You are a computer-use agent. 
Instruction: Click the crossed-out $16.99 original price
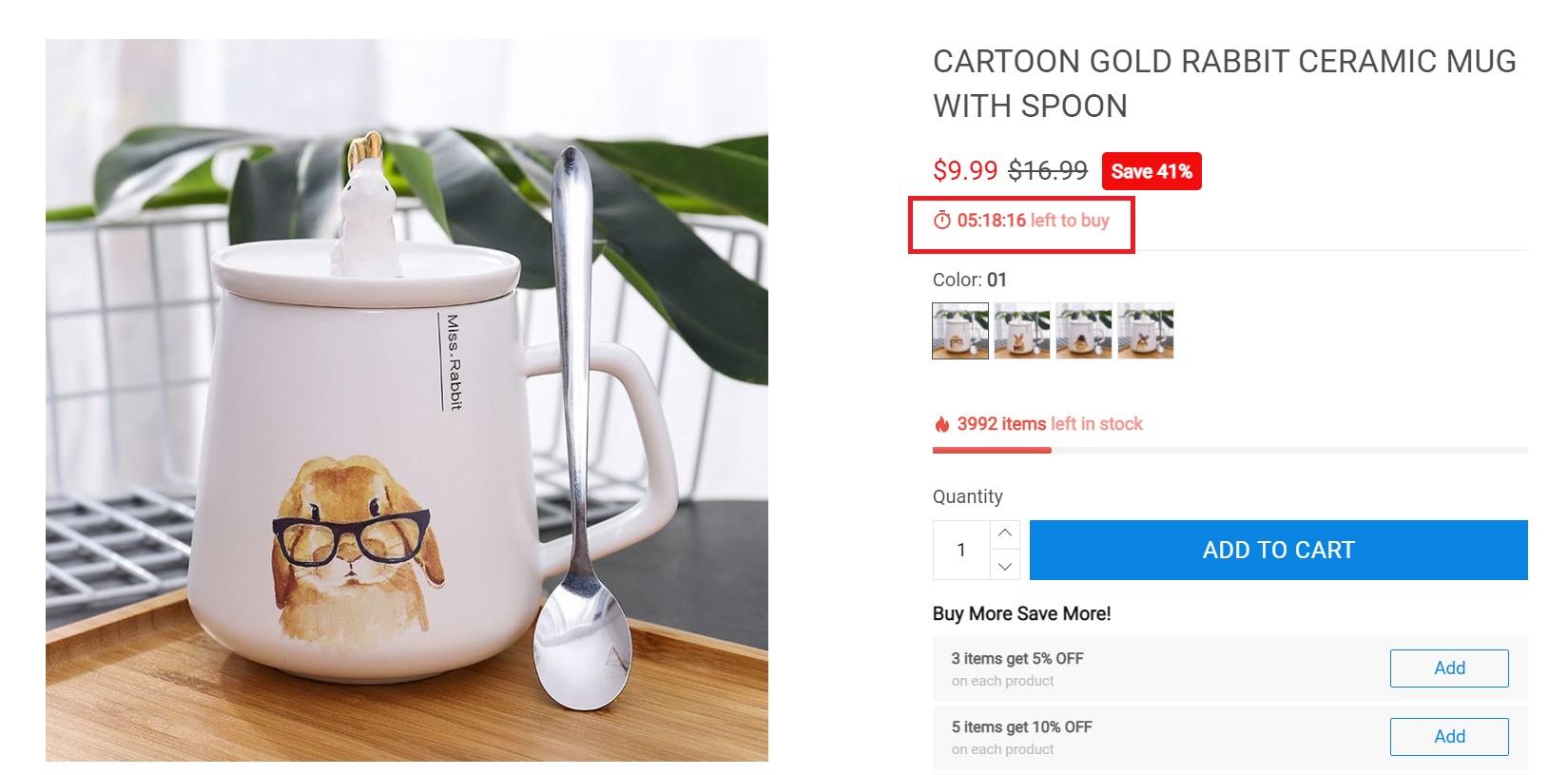[x=1047, y=171]
